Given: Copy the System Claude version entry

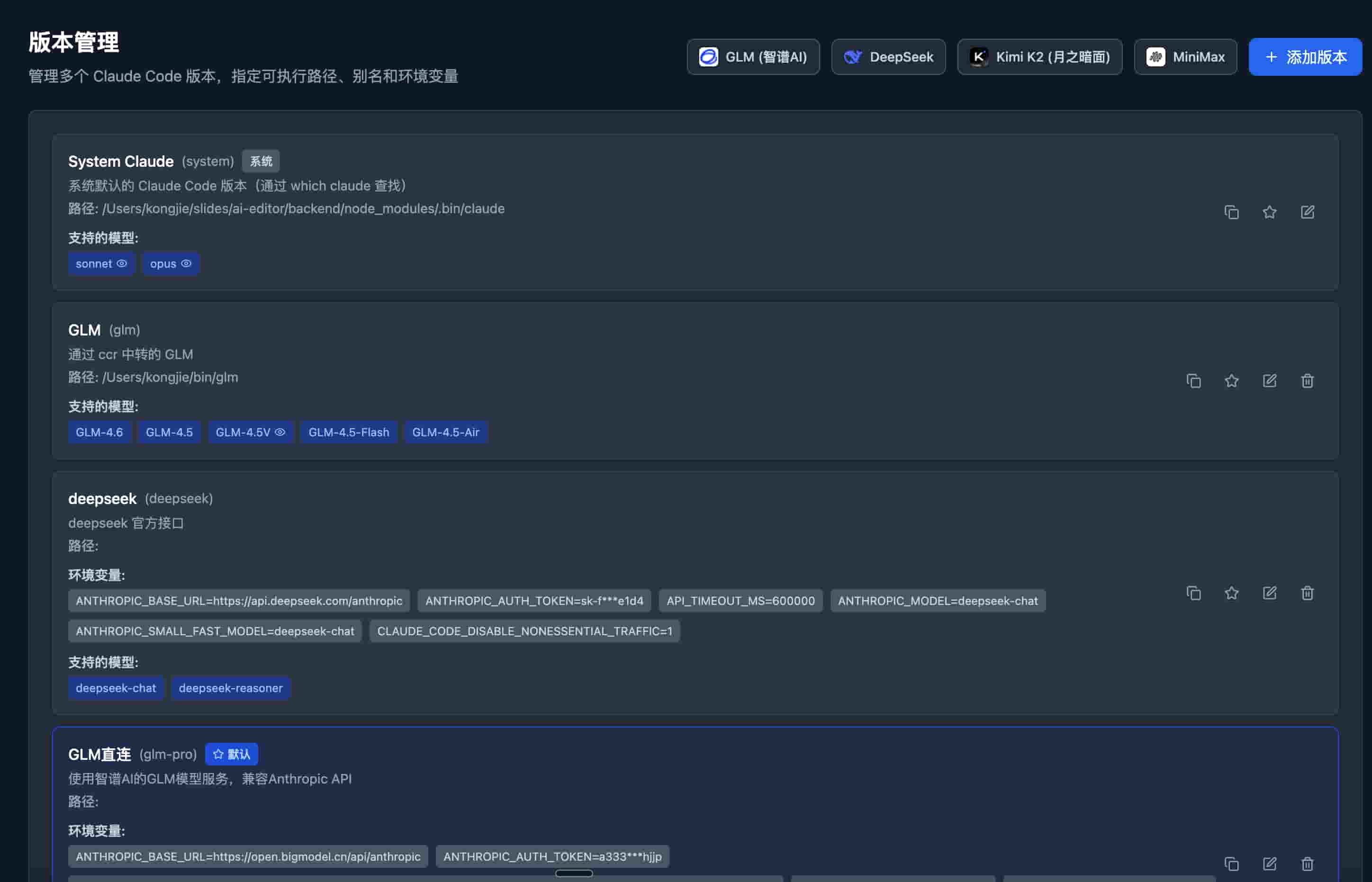Looking at the screenshot, I should click(1231, 213).
